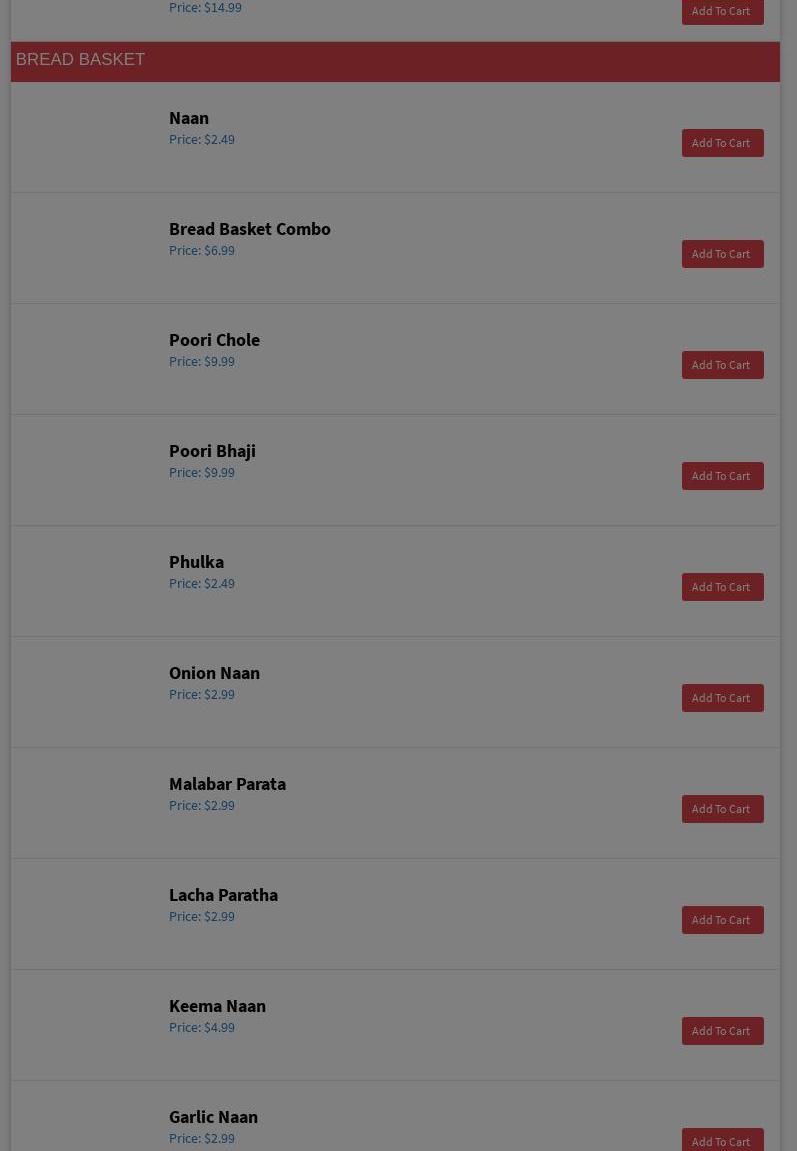Click the Add To Cart button for $14.99 item
This screenshot has height=1151, width=797.
722,11
